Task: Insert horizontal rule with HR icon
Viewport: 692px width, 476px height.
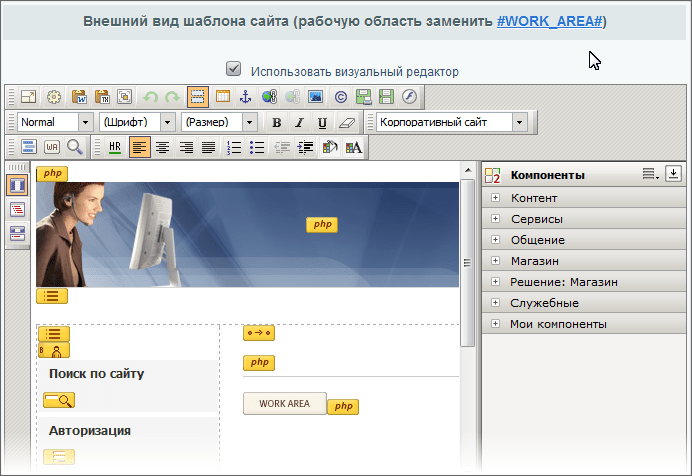Action: coord(115,147)
